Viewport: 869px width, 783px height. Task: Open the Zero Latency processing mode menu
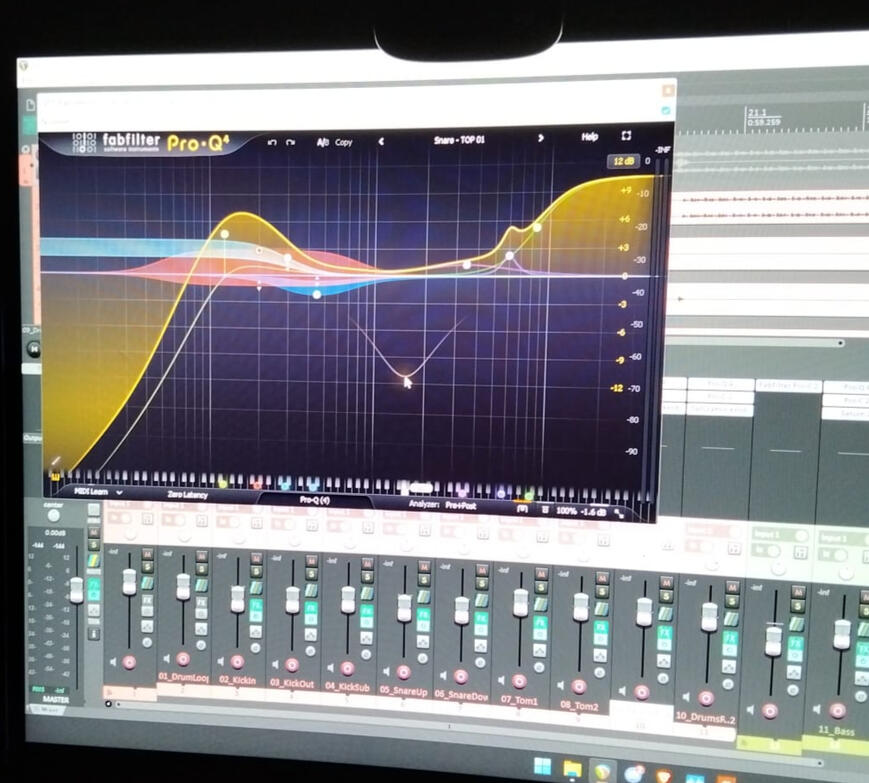(x=187, y=495)
